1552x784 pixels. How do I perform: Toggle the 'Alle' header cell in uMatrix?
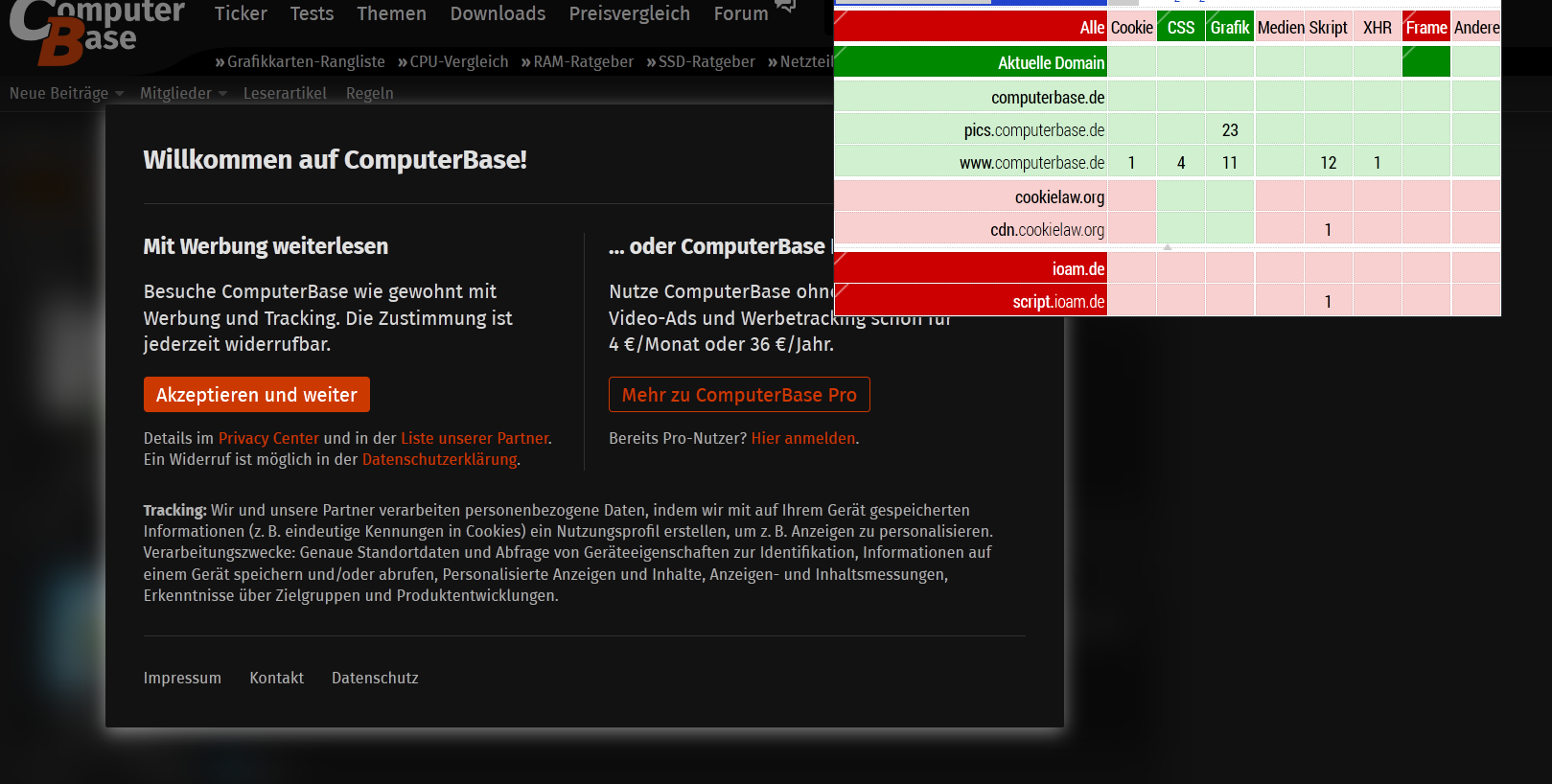click(970, 28)
